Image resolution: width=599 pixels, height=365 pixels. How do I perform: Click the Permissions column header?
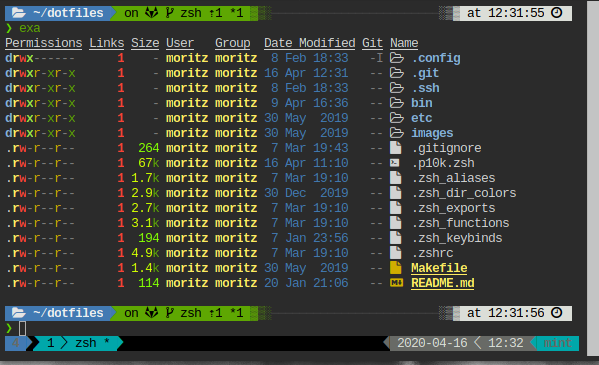pyautogui.click(x=44, y=43)
